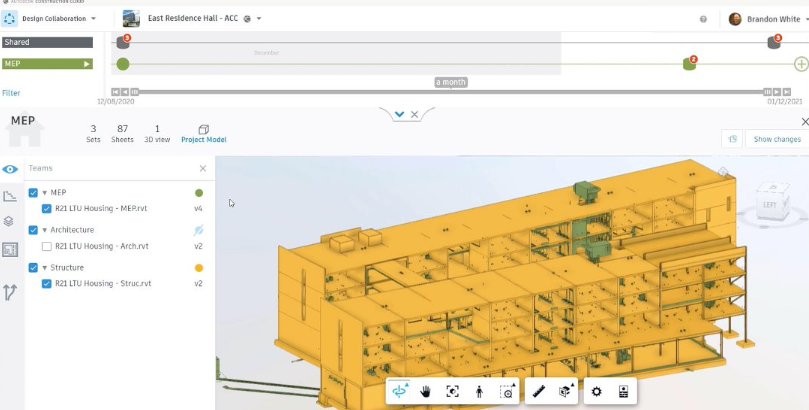
Task: Select the green MEP package with badge 2
Action: [x=689, y=63]
